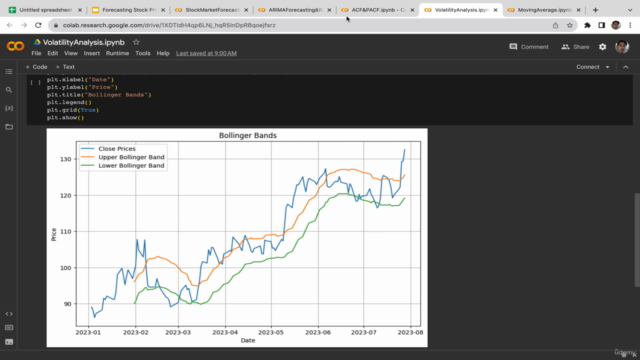Go back with browser back arrow
The image size is (640, 360).
10,25
